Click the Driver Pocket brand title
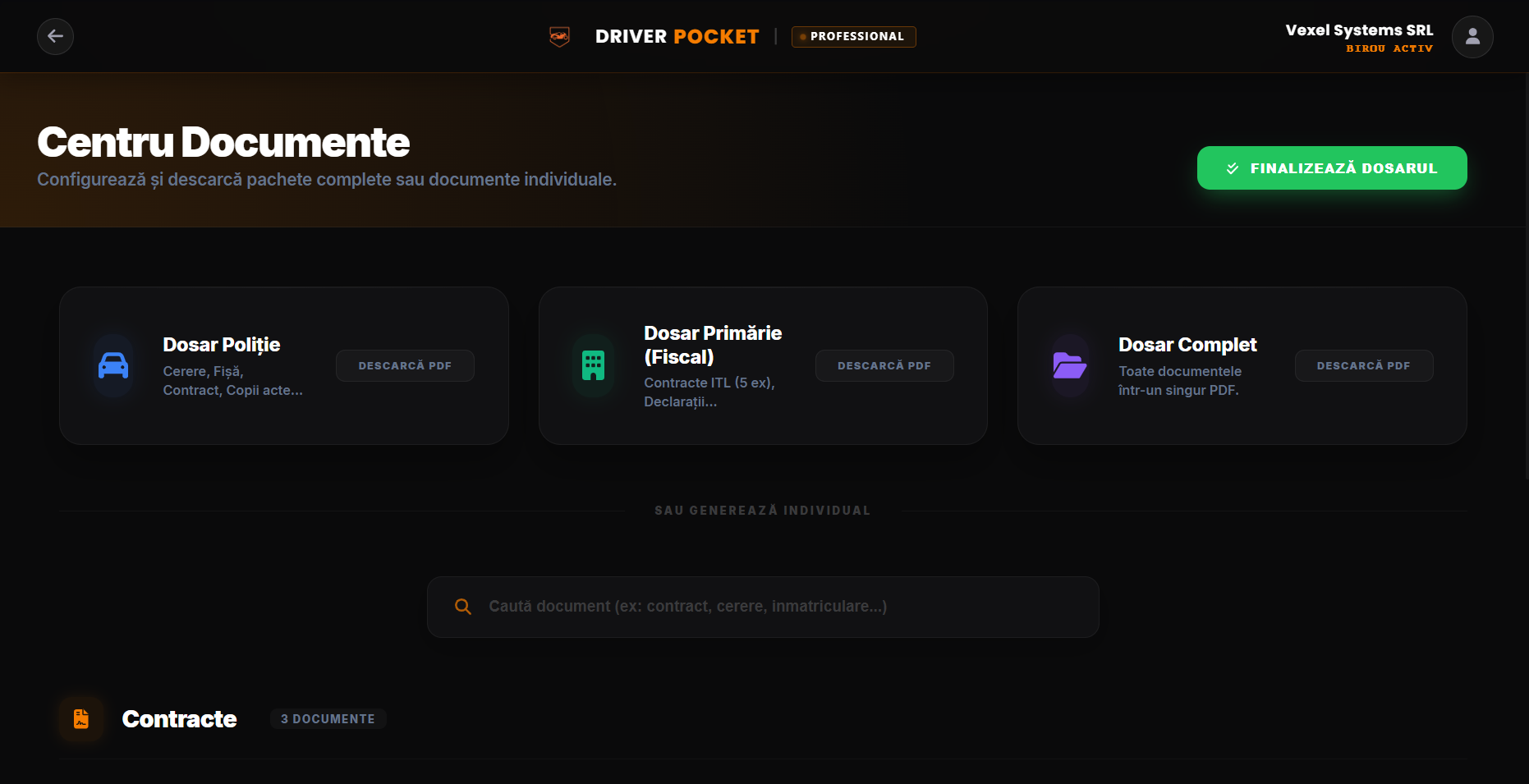Screen dimensions: 1529x784 click(677, 37)
